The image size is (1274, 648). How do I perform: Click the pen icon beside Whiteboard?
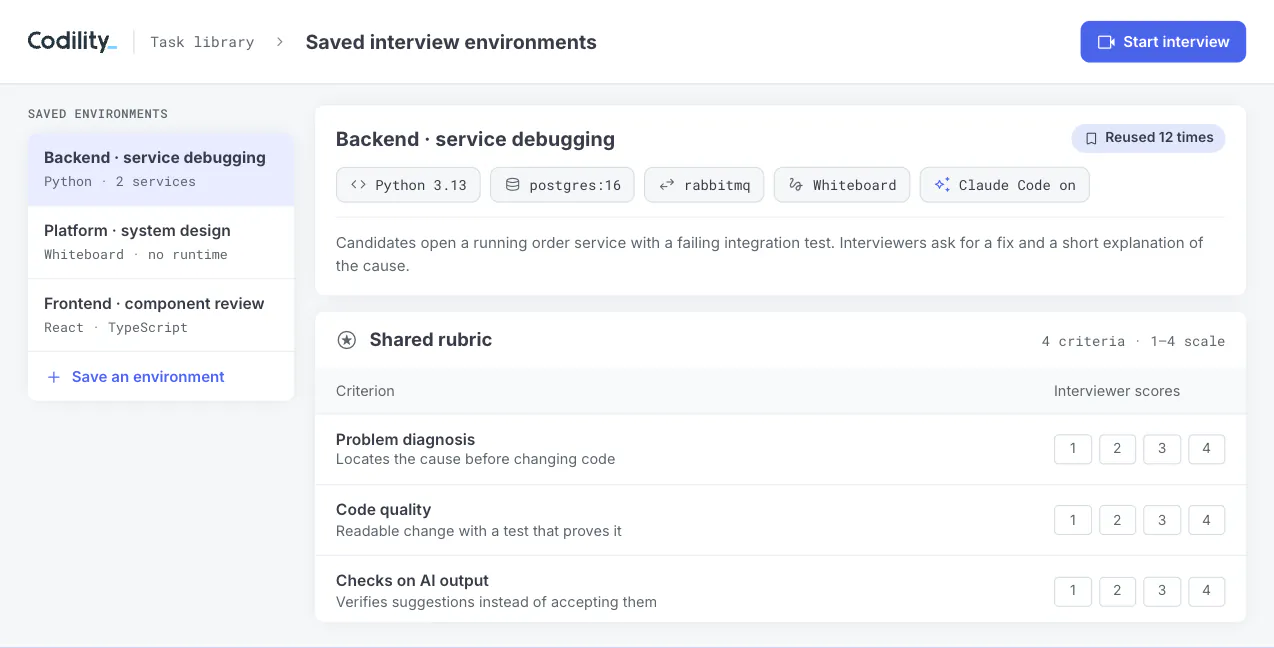coord(796,185)
